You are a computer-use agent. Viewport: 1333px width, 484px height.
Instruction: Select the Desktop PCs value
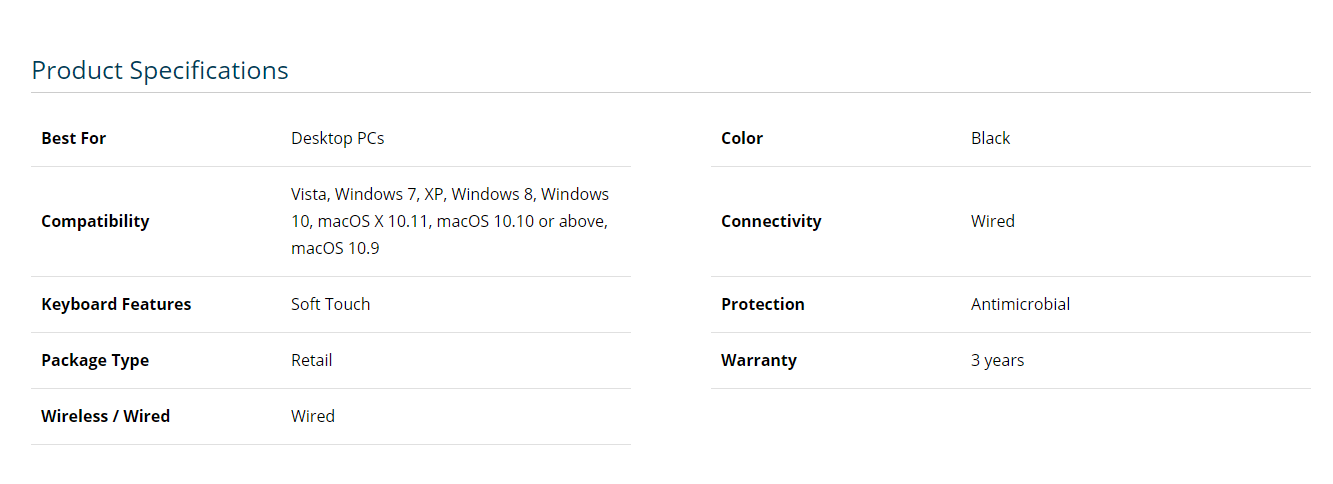click(x=337, y=138)
